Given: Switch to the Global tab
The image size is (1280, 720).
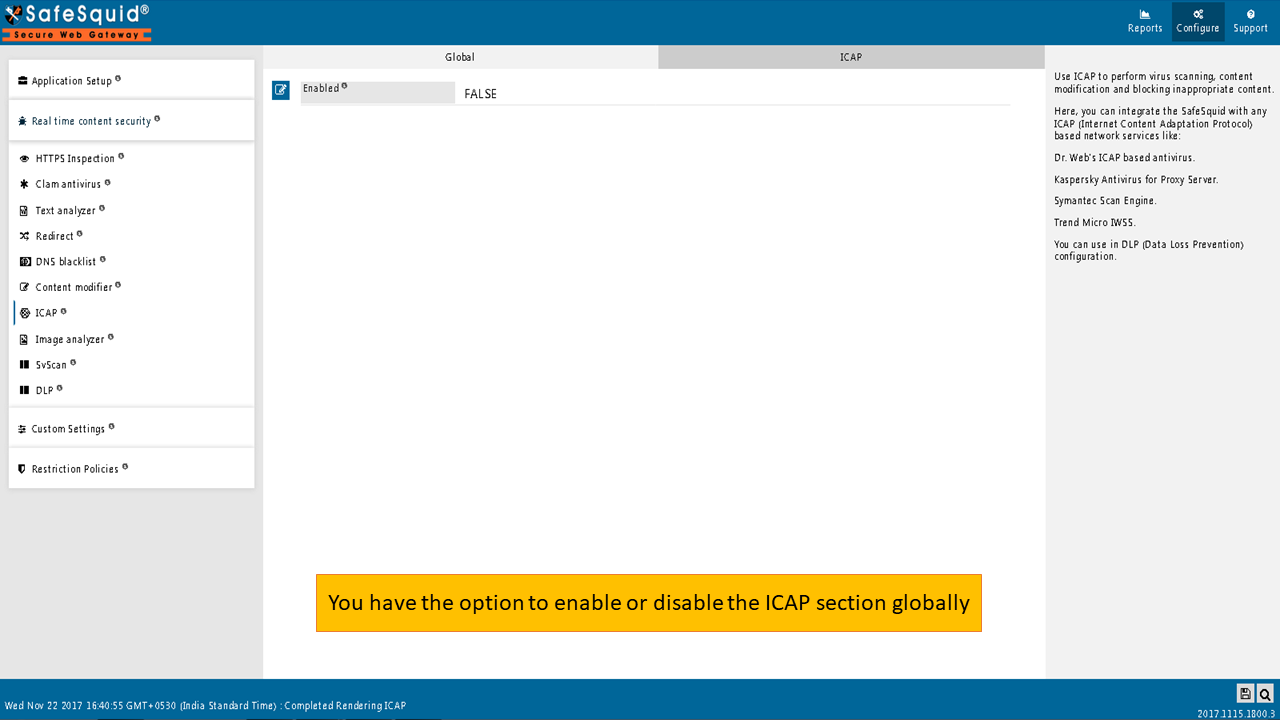Looking at the screenshot, I should point(460,57).
